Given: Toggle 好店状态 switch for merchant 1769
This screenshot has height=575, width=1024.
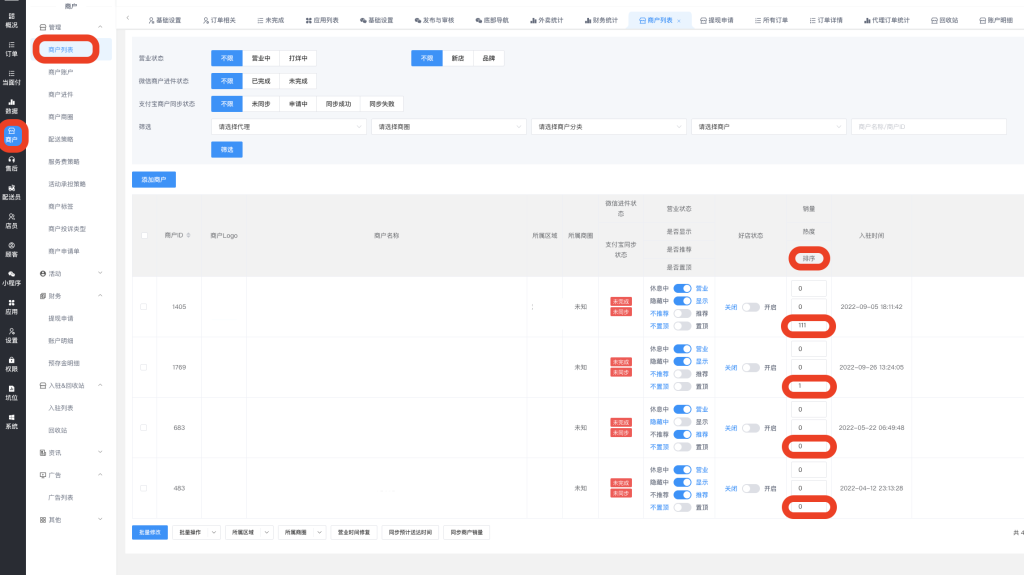Looking at the screenshot, I should [x=750, y=367].
